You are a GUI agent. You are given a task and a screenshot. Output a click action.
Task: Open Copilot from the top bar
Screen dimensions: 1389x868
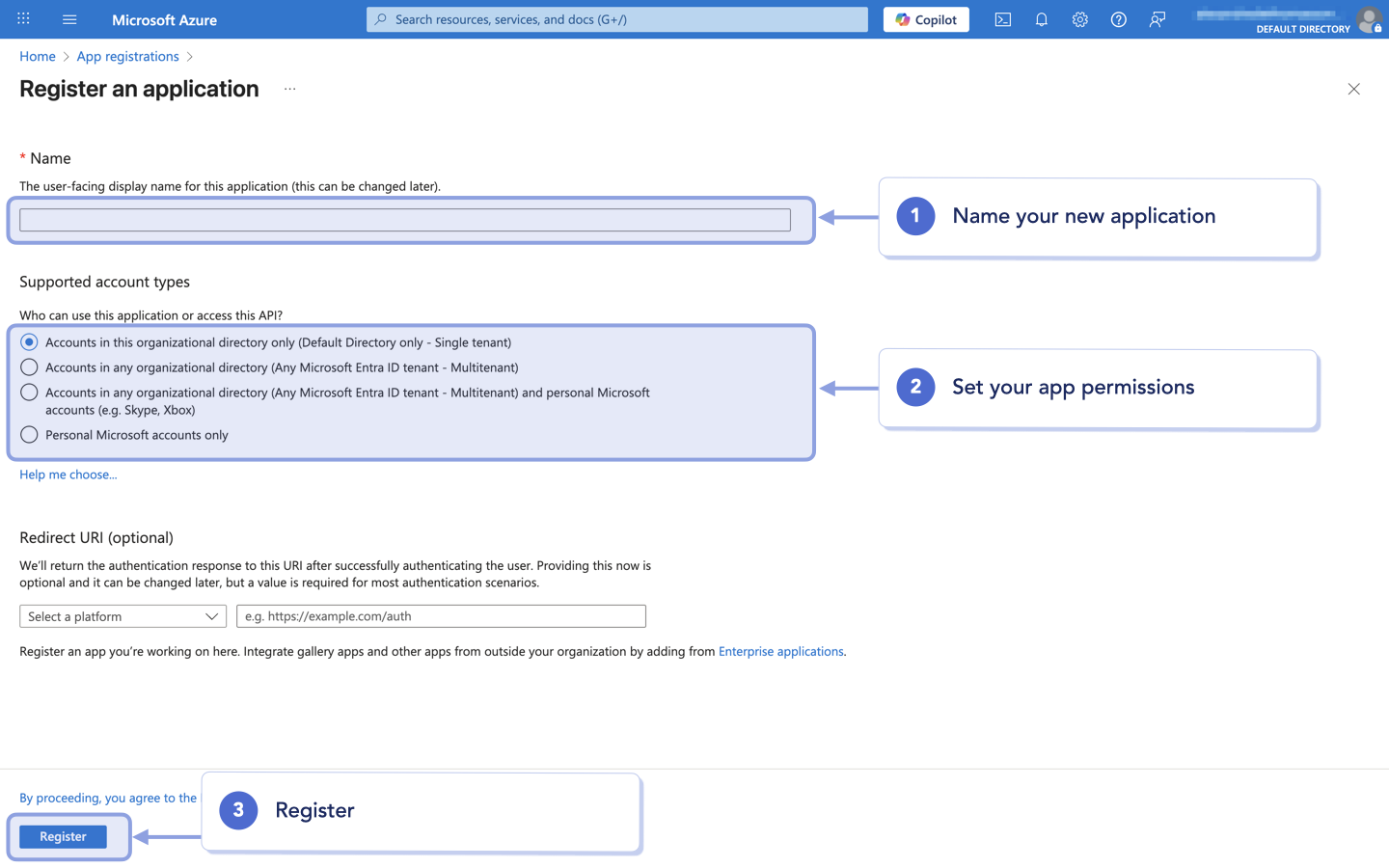[x=926, y=19]
